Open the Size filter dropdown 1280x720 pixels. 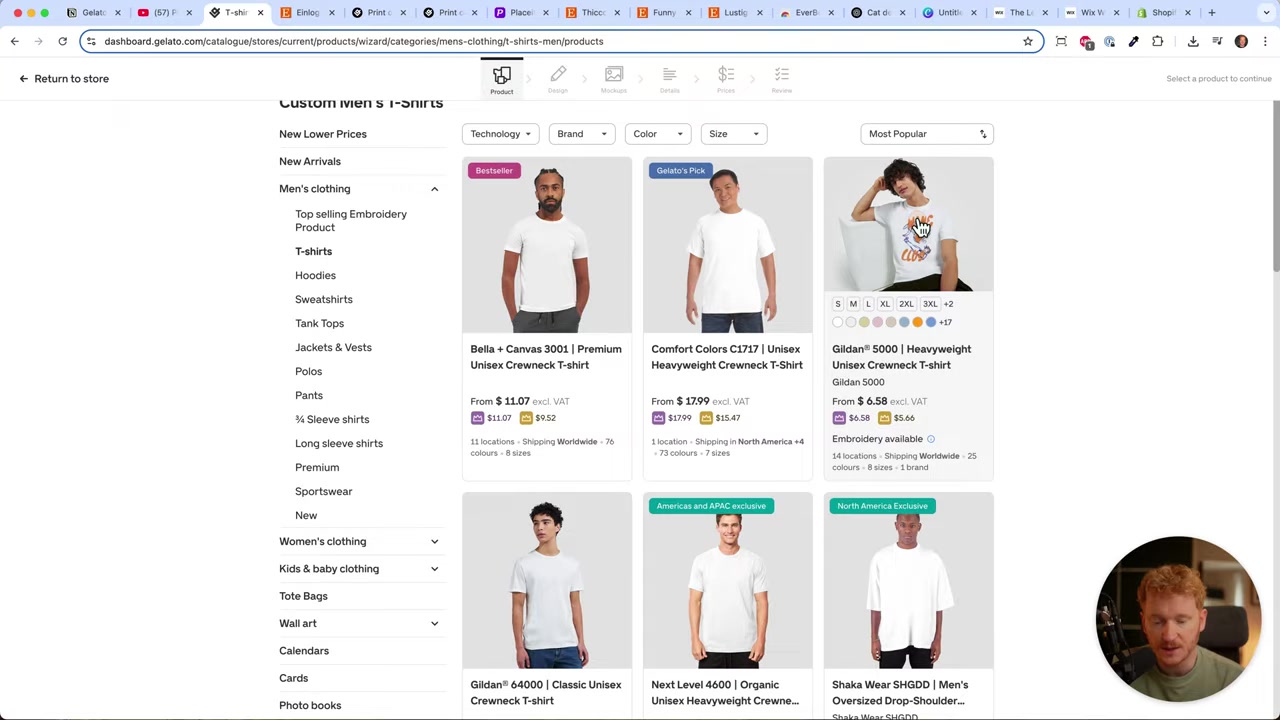pos(734,134)
